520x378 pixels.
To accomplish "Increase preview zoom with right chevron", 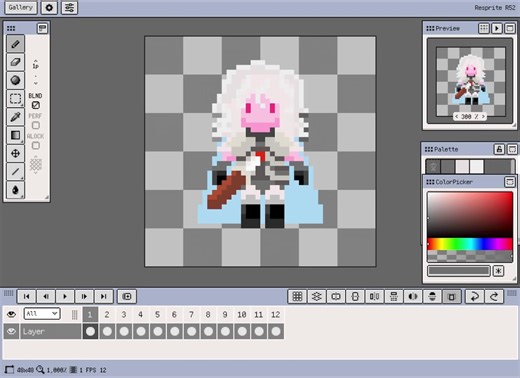I will (x=483, y=116).
